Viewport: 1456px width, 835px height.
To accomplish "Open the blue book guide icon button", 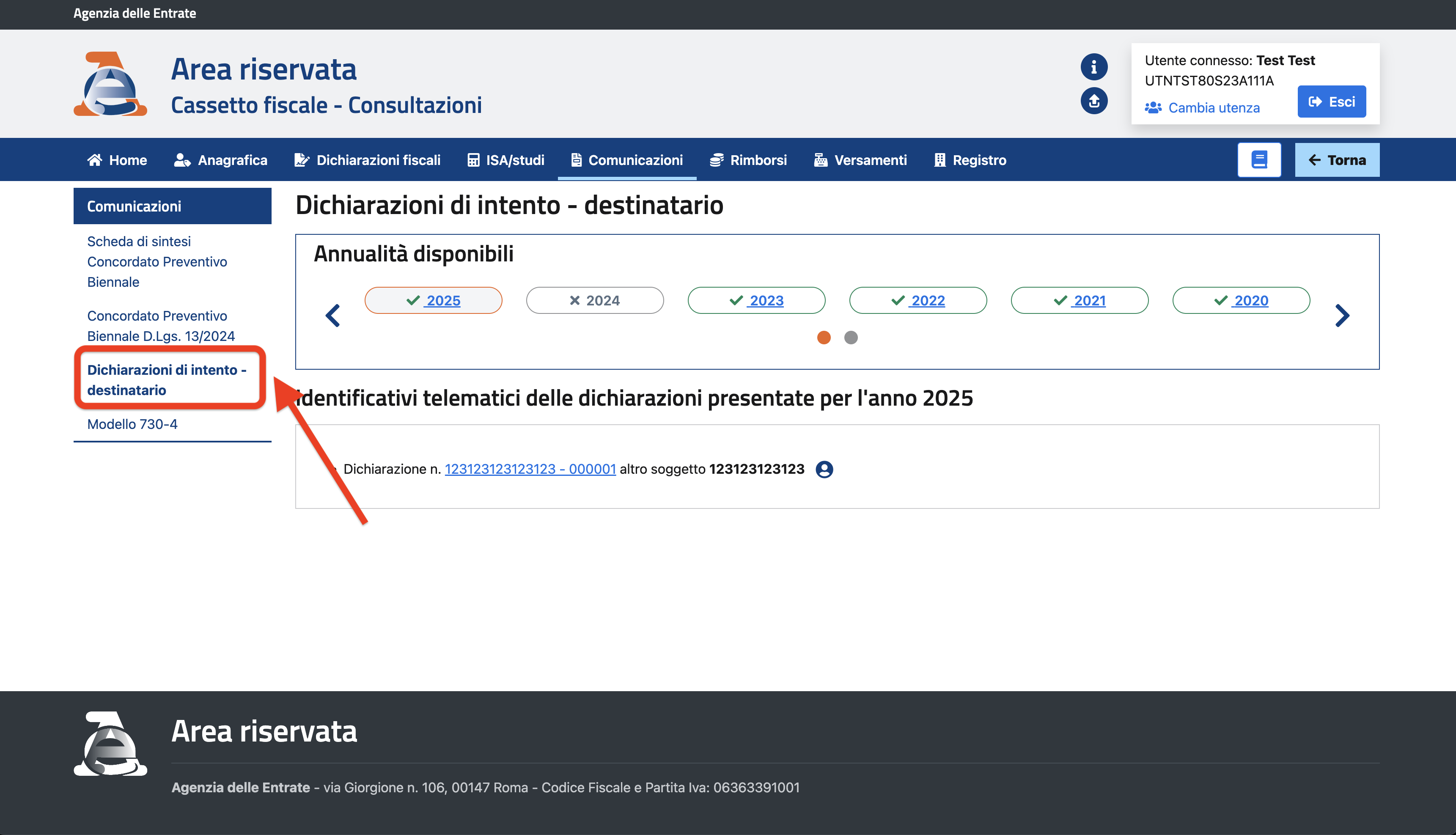I will 1259,160.
